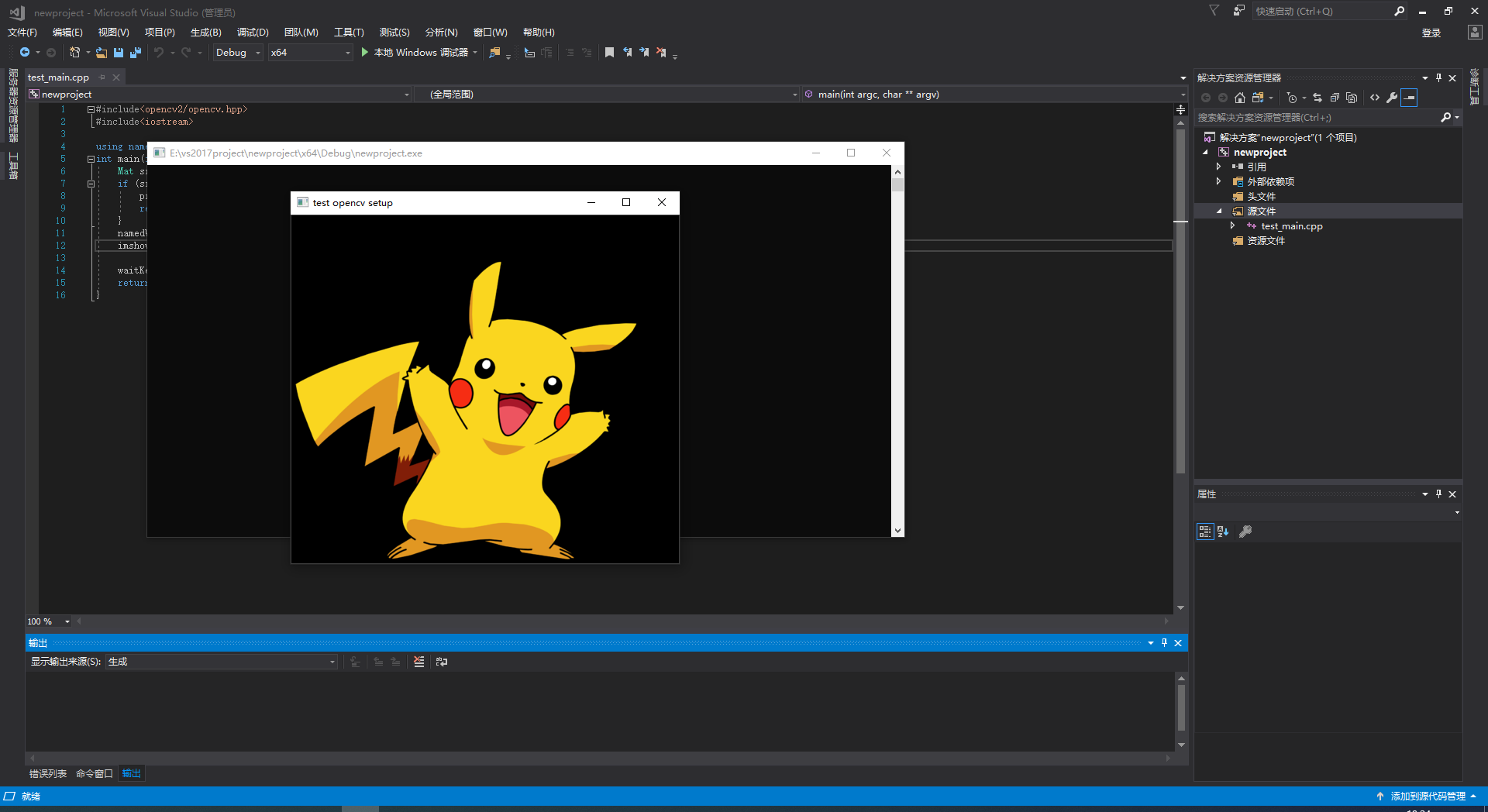Expand the 引用 references node
The height and width of the screenshot is (812, 1488).
pos(1218,167)
